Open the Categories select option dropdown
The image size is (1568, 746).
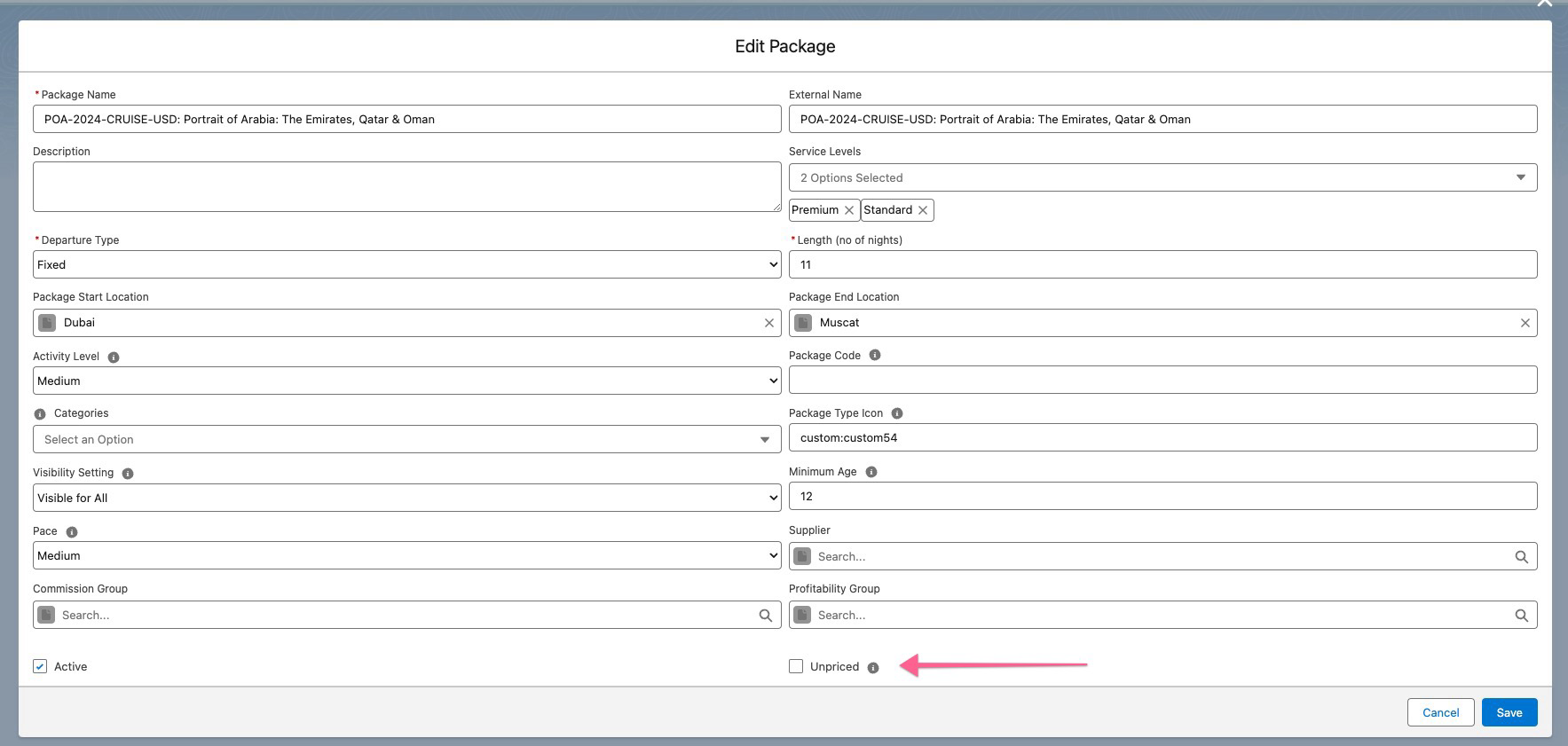click(x=406, y=439)
